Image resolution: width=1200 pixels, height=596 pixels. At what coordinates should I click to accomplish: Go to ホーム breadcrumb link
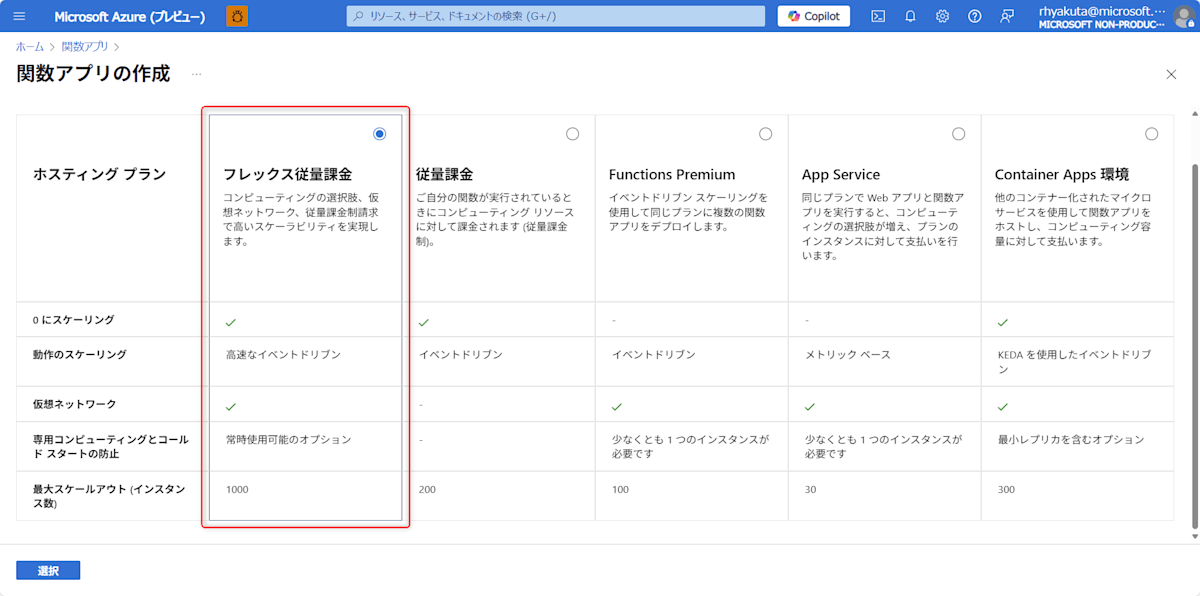click(x=30, y=47)
